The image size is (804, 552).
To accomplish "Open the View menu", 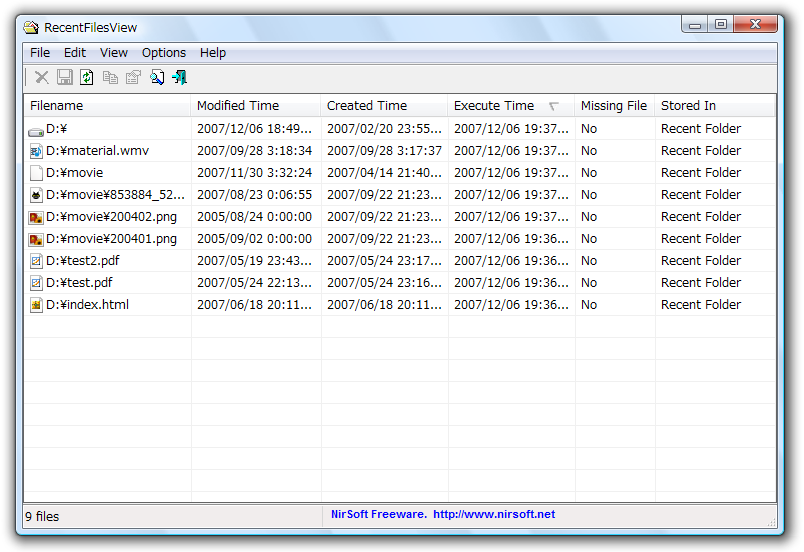I will click(x=114, y=53).
